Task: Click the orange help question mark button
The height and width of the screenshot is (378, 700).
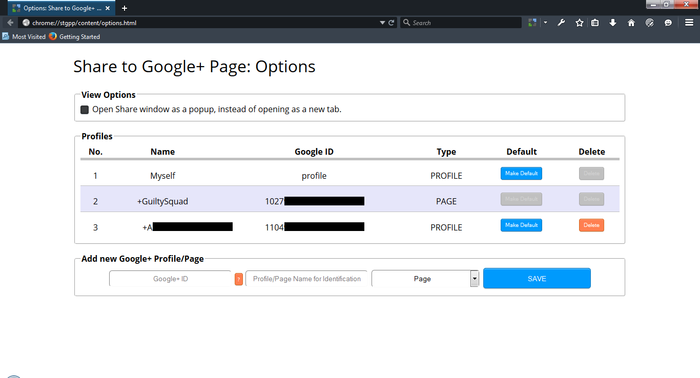Action: point(239,279)
